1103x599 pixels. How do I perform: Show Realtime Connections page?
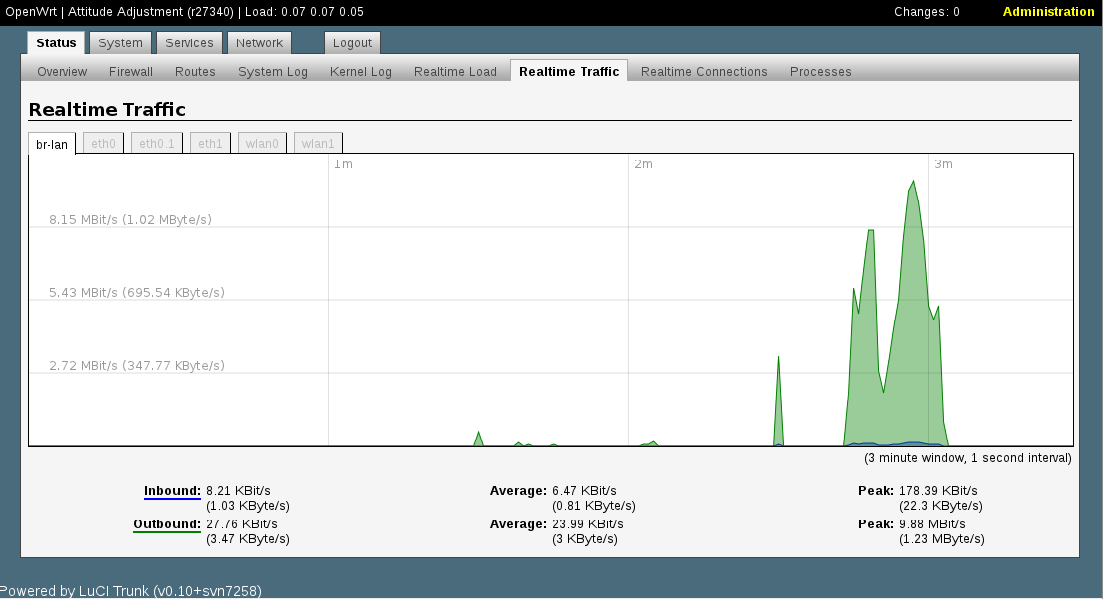(x=704, y=72)
